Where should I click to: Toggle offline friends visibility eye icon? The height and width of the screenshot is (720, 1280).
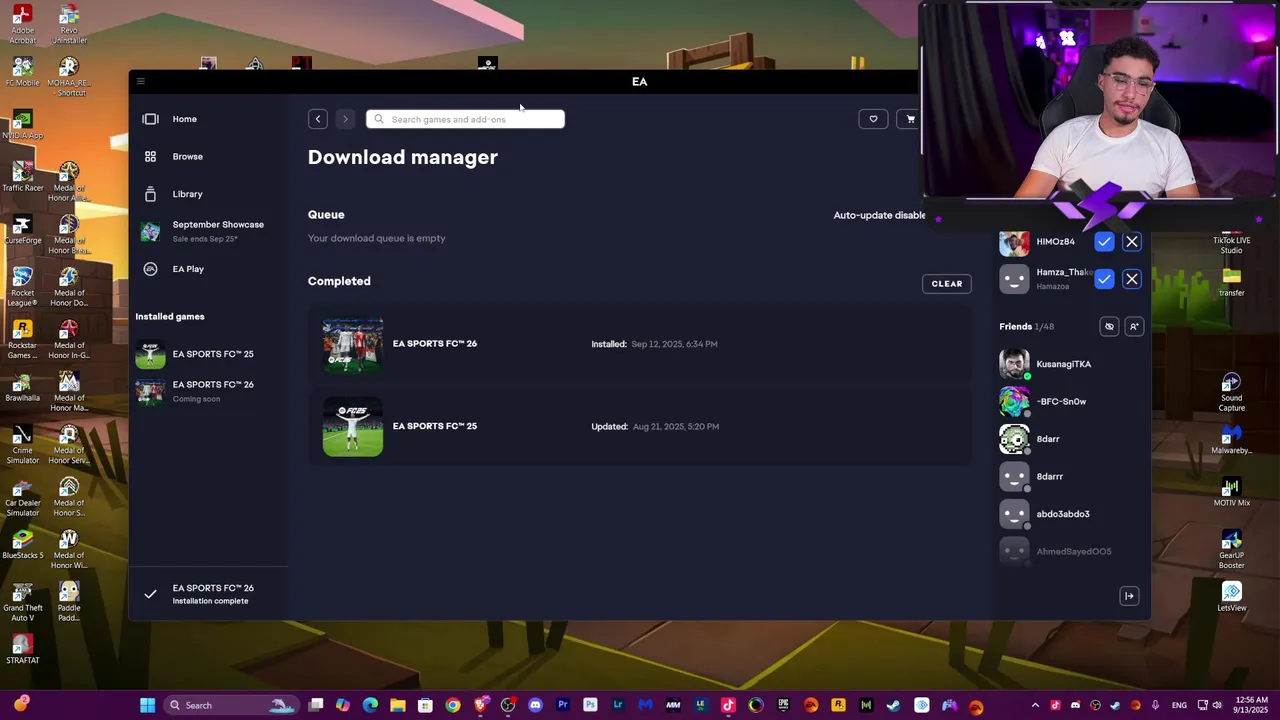tap(1109, 327)
